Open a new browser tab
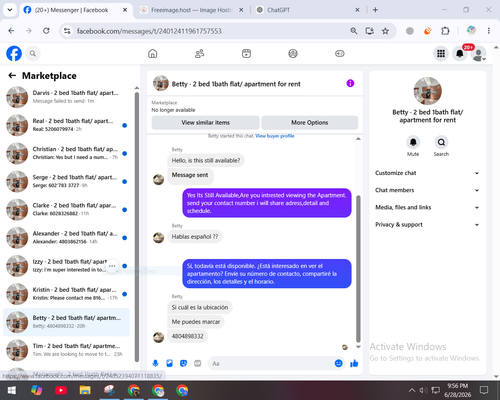 [375, 10]
